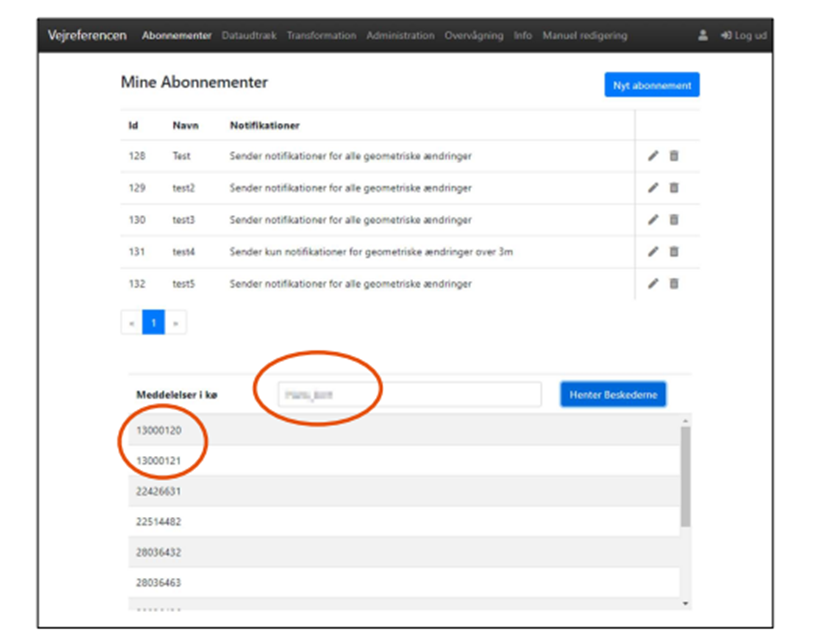814x638 pixels.
Task: Delete subscription test2 with trash icon
Action: click(674, 188)
